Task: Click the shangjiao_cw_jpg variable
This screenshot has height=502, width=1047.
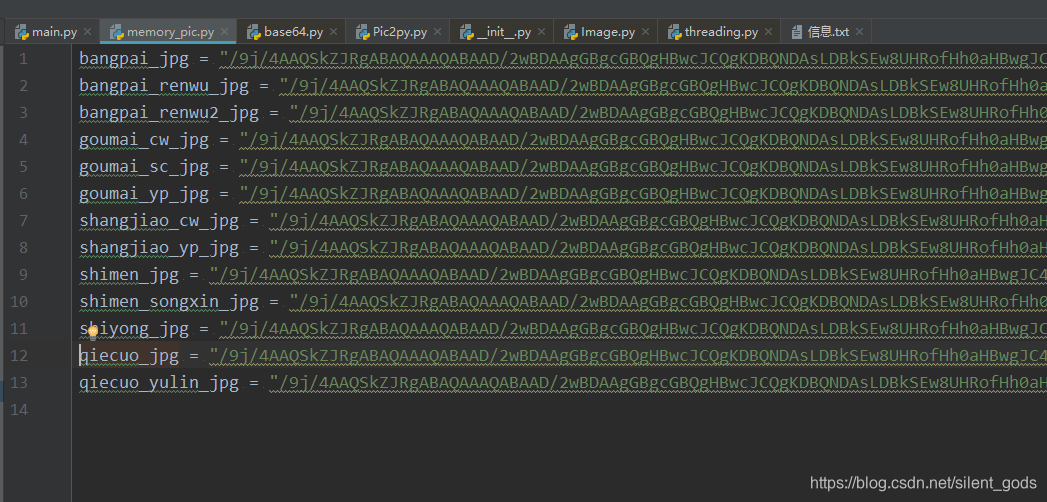Action: coord(159,220)
